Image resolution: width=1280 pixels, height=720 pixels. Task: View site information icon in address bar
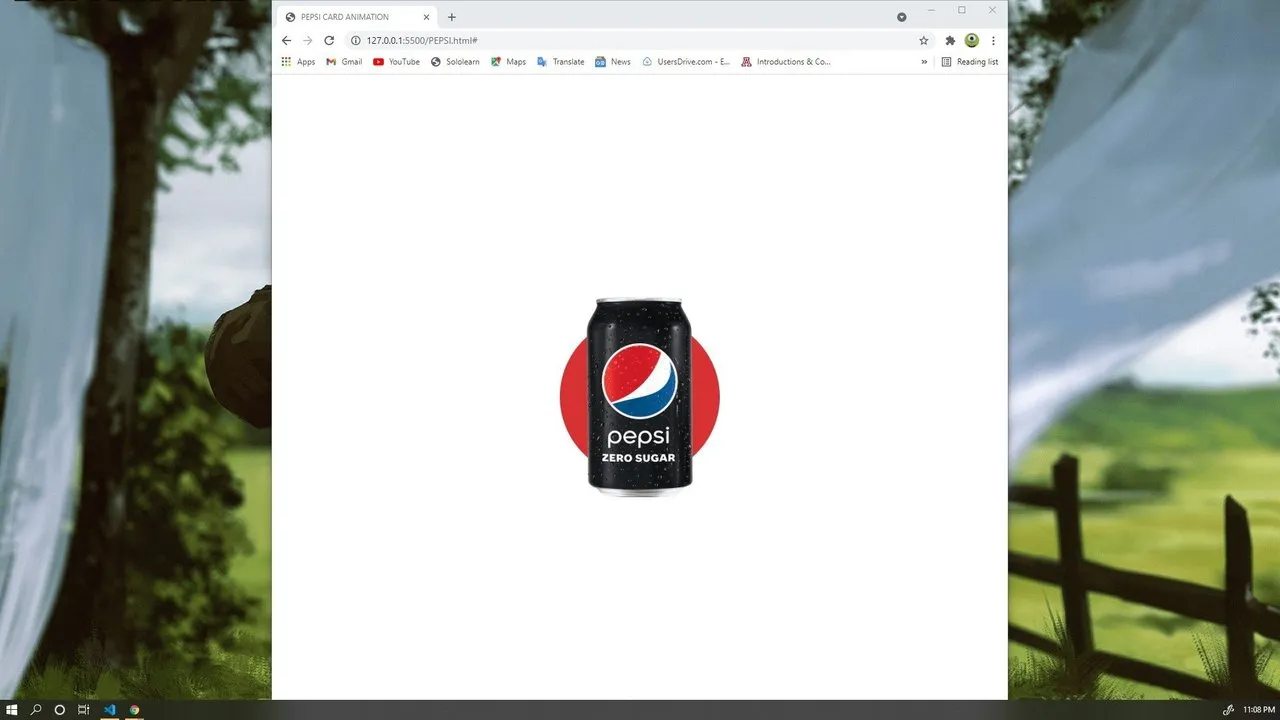(x=355, y=40)
